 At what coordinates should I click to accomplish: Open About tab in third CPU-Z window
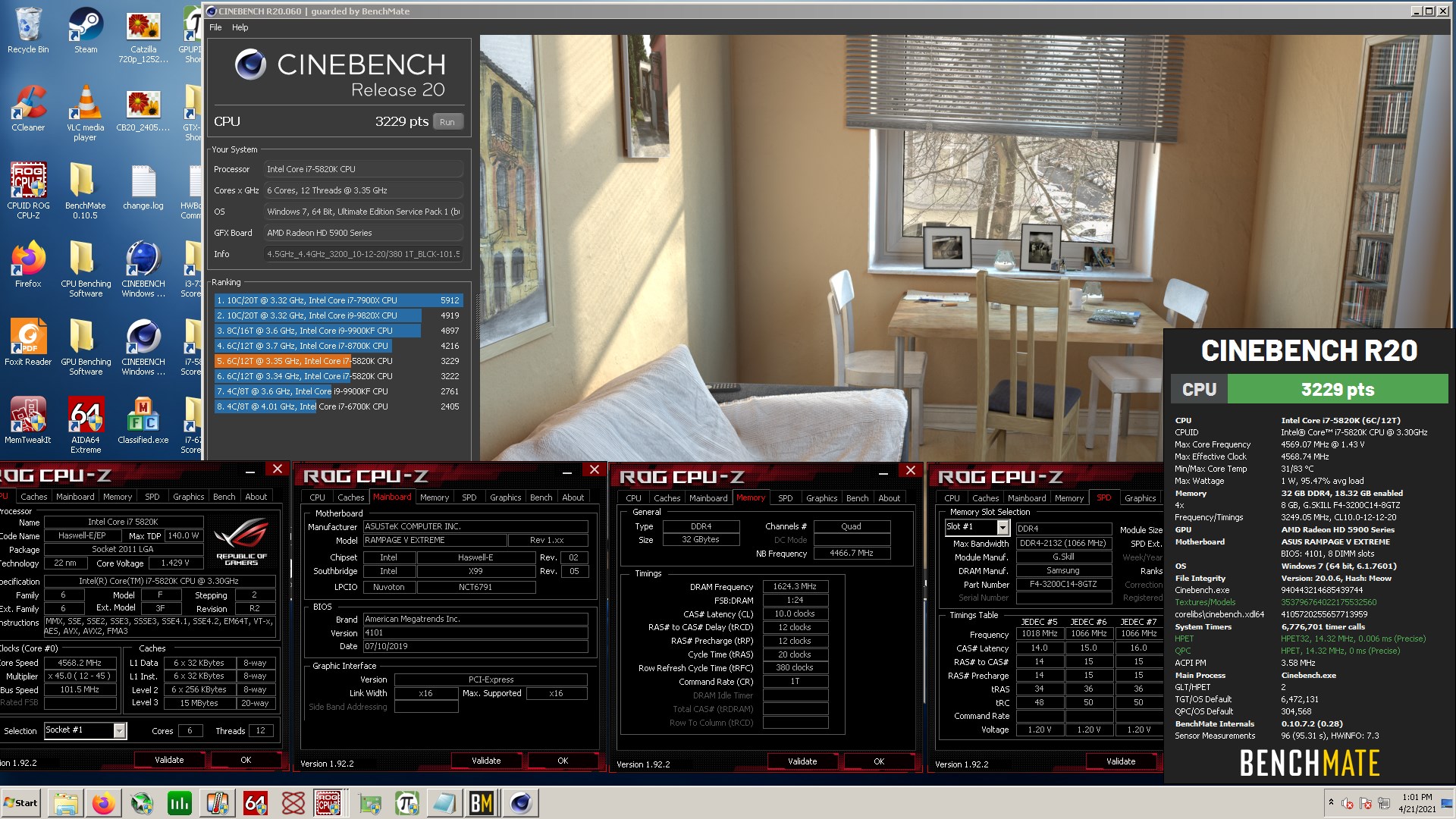[x=889, y=498]
